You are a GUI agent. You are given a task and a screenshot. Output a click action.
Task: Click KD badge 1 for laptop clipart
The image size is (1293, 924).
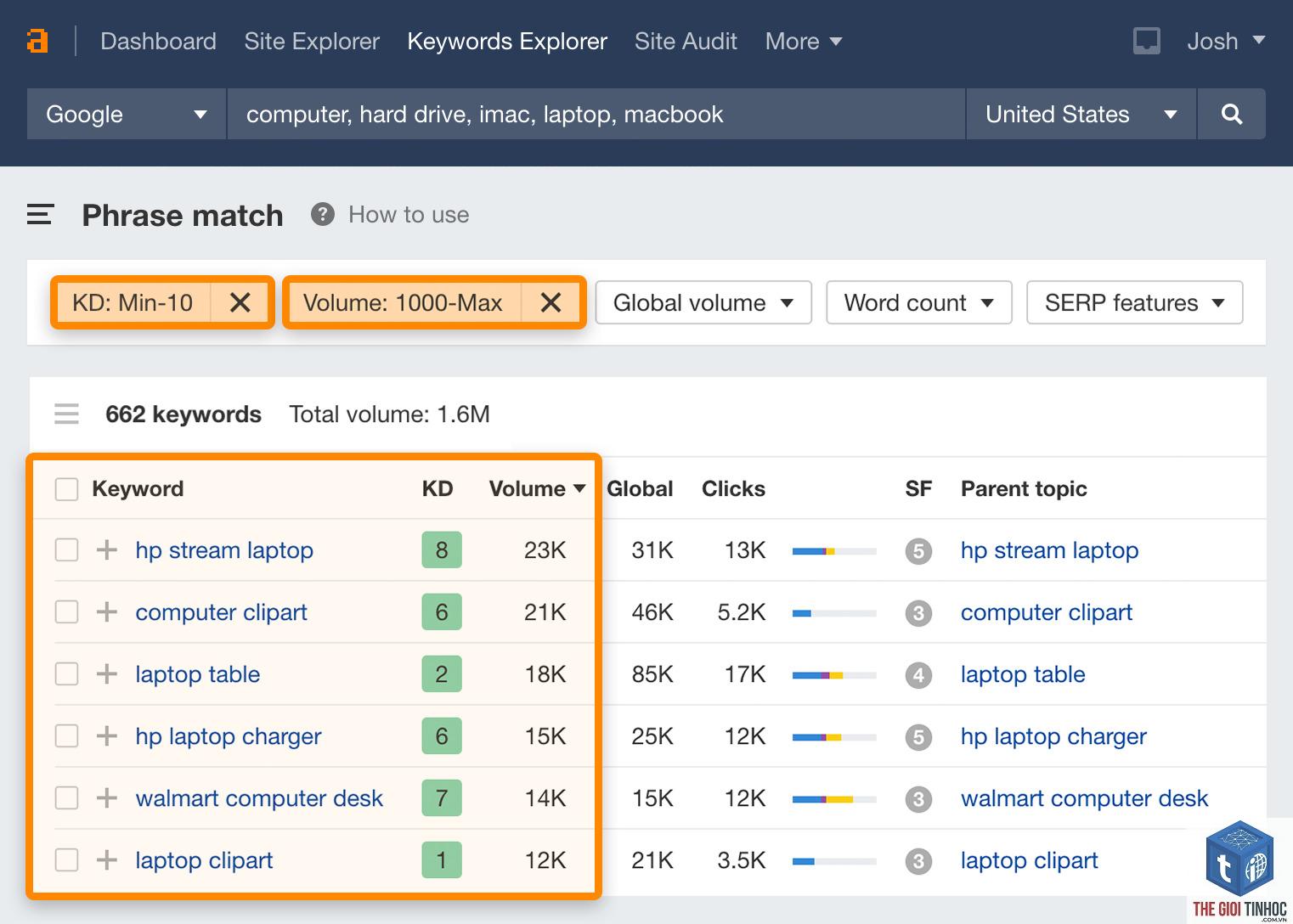point(442,859)
